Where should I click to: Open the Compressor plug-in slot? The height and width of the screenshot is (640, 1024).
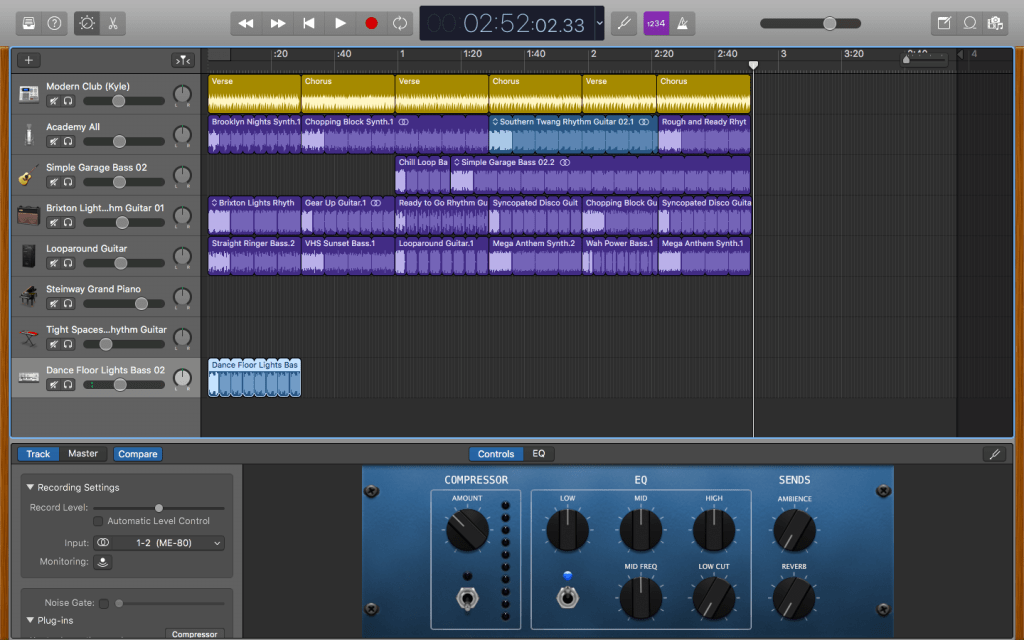coord(194,634)
